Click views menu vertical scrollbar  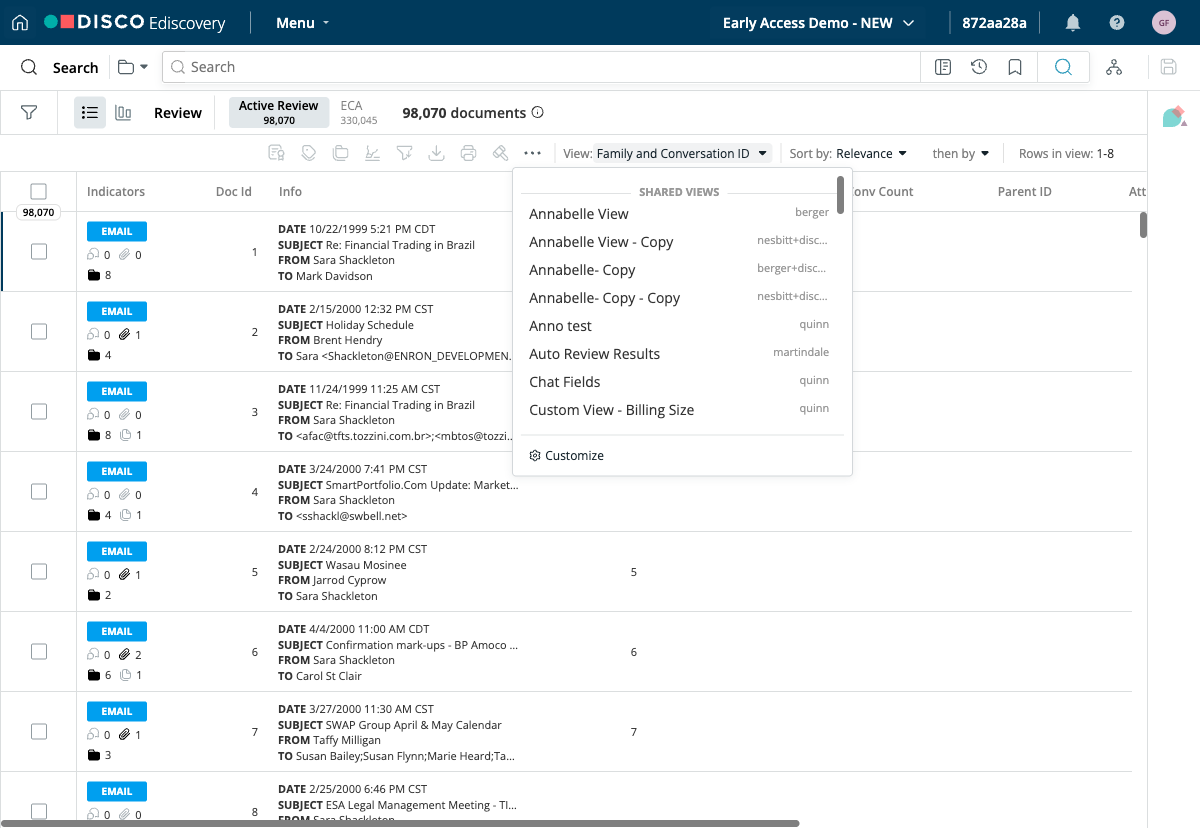pos(841,195)
